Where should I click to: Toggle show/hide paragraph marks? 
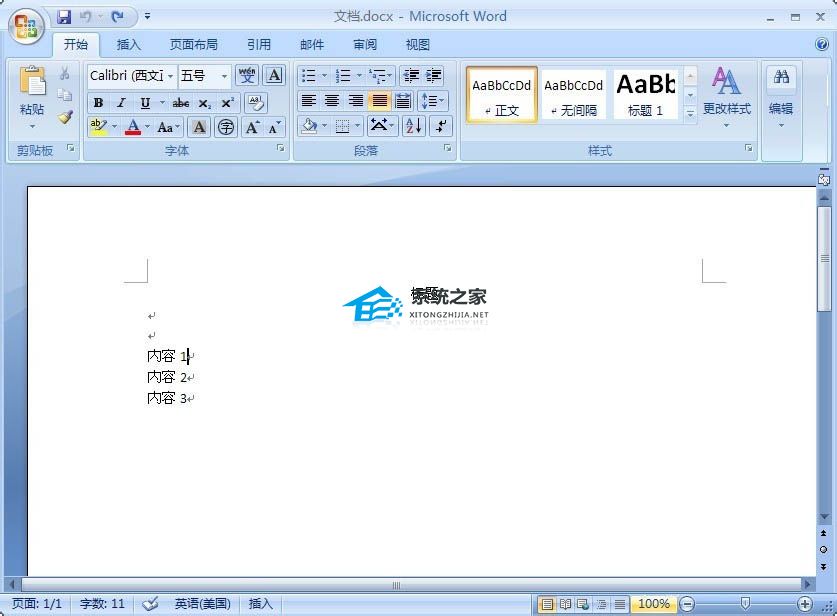pos(441,126)
